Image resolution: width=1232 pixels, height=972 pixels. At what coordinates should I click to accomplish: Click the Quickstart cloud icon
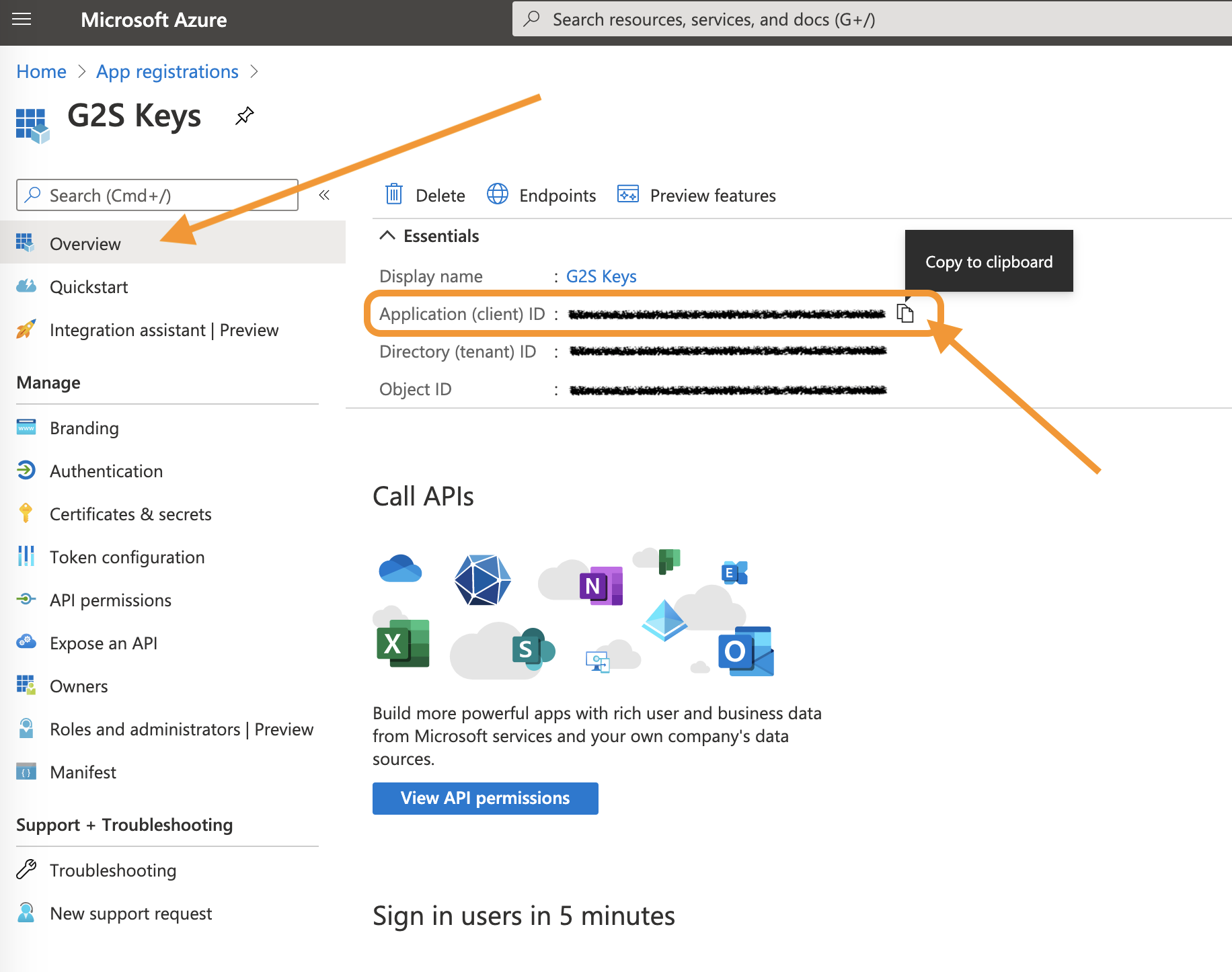(x=26, y=286)
